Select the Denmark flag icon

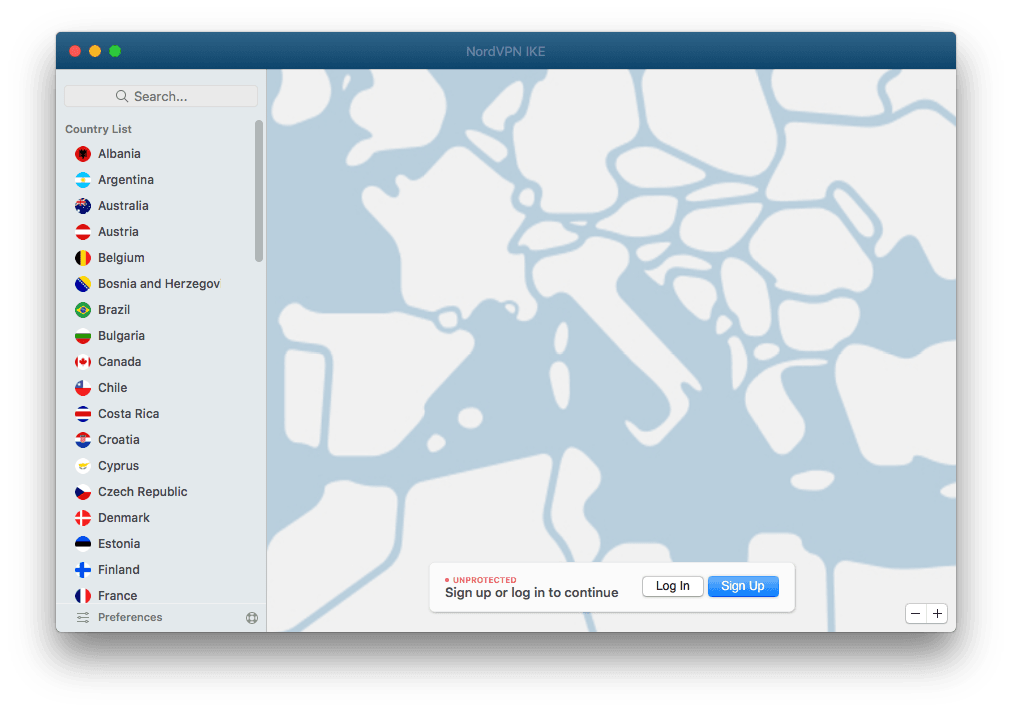click(x=83, y=518)
